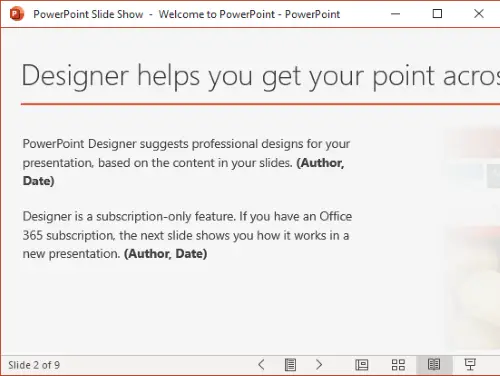Click the 'PowerPoint Designer suggests professional designs' paragraph
500x376 pixels.
pyautogui.click(x=186, y=162)
